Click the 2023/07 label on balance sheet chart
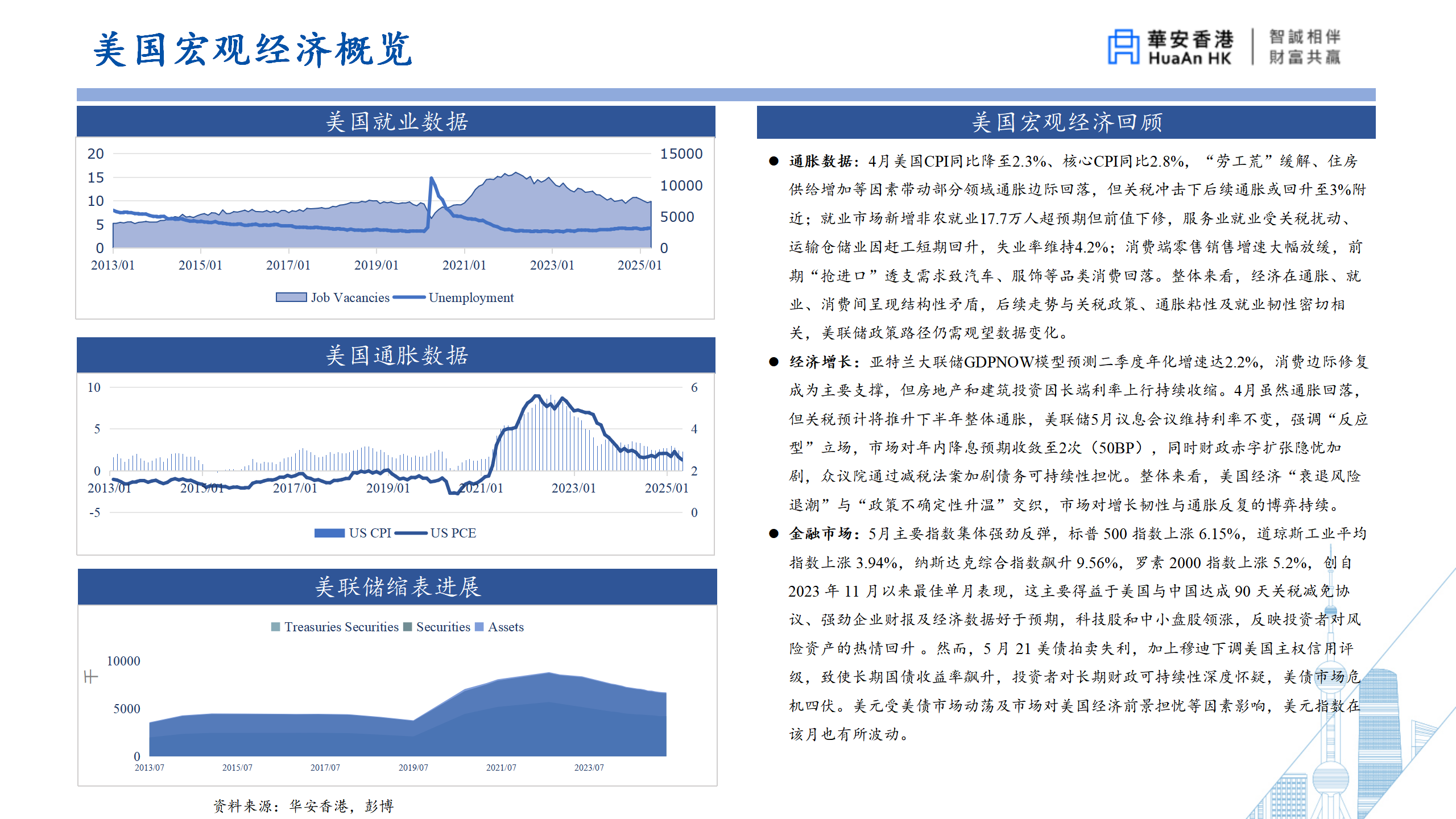1456x819 pixels. point(589,767)
